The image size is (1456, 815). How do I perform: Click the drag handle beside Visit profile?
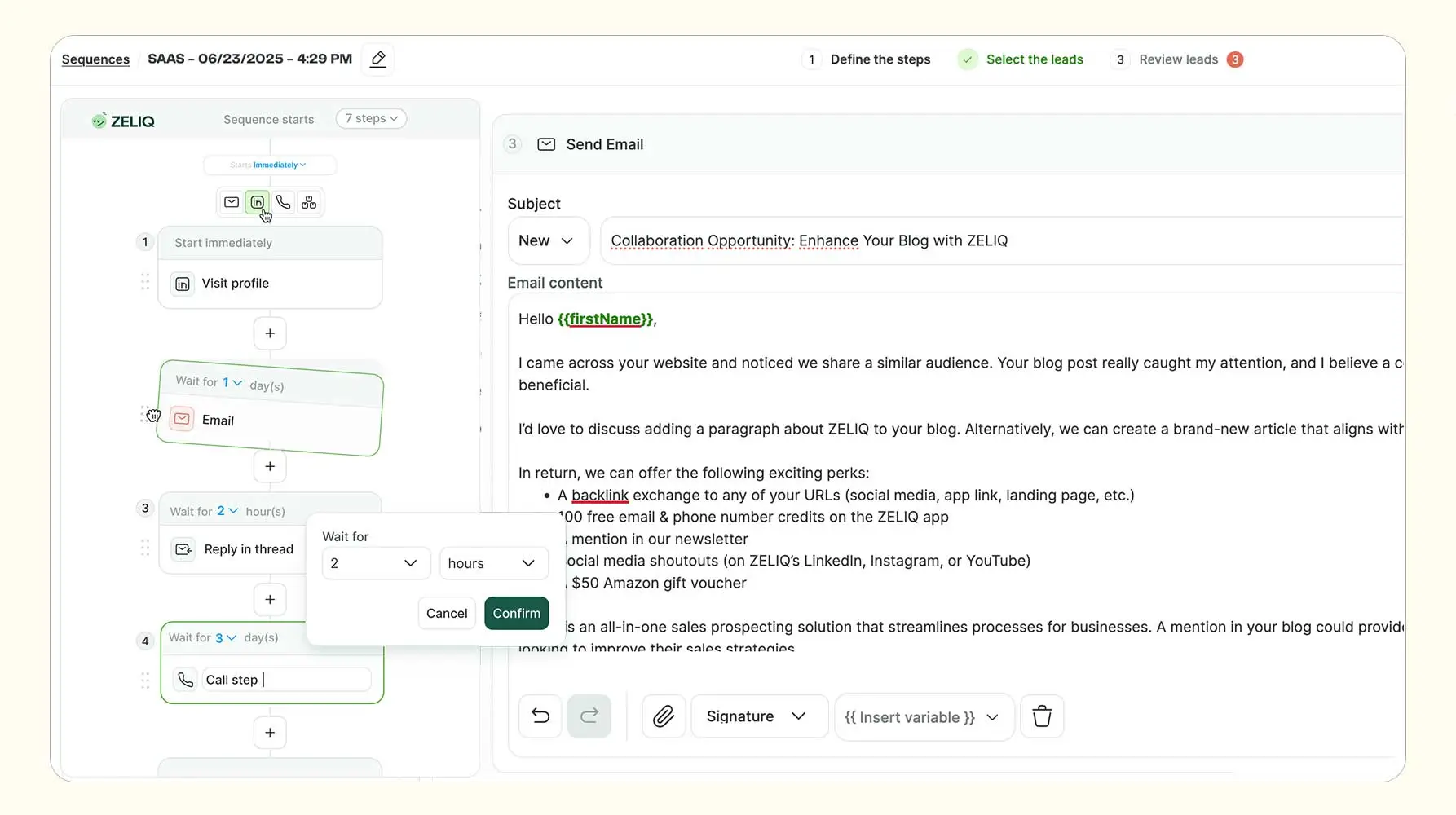click(145, 281)
